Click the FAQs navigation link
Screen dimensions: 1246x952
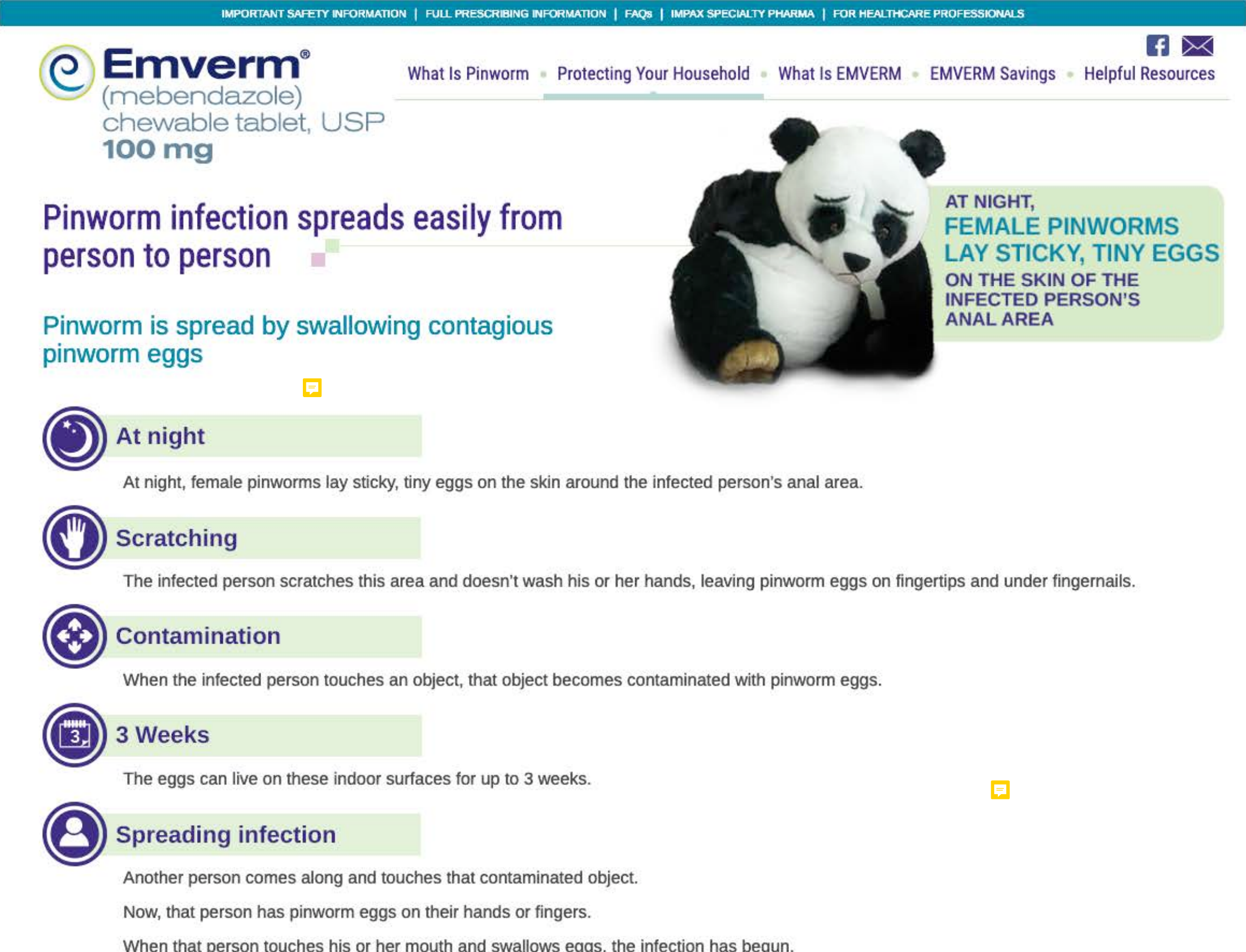[x=639, y=14]
